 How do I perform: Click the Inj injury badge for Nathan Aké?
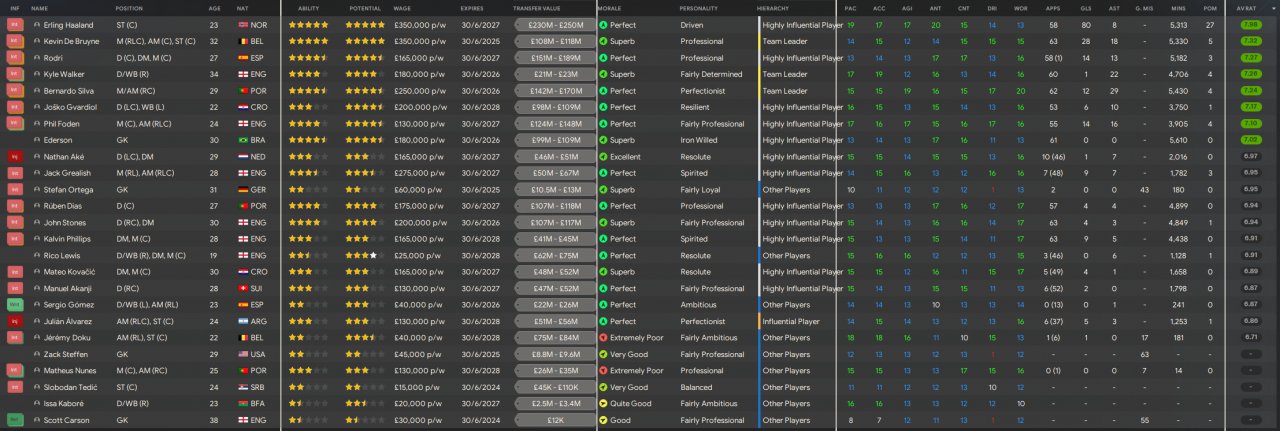pyautogui.click(x=15, y=157)
